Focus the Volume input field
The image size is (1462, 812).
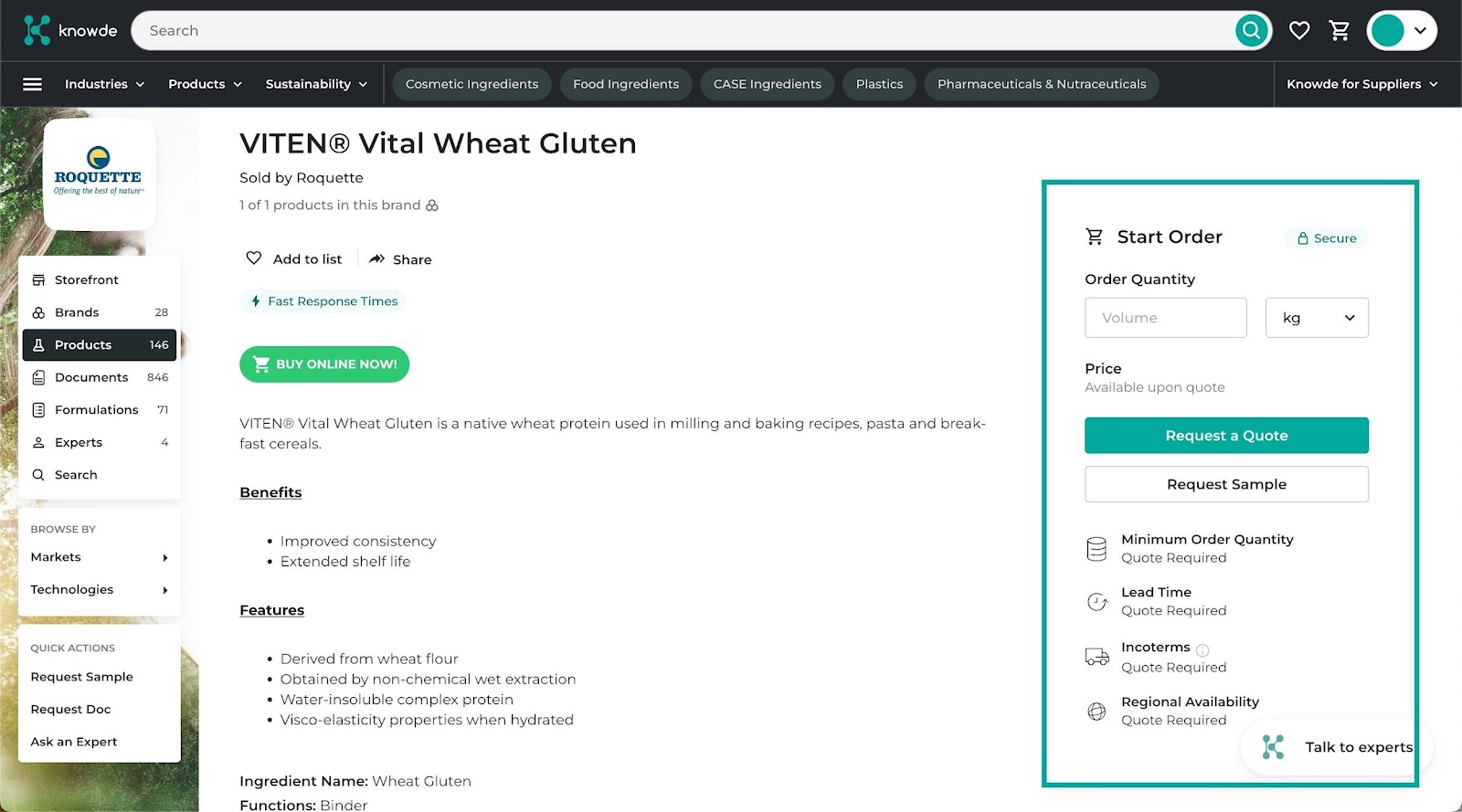tap(1165, 318)
